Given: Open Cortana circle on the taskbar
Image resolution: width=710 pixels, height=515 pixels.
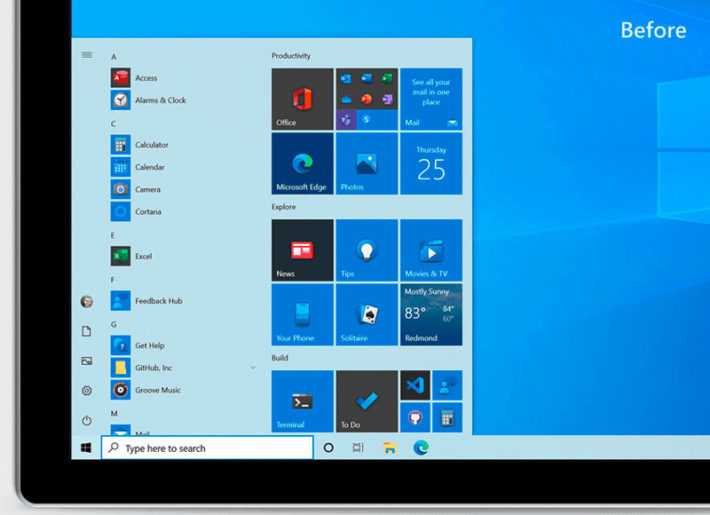Looking at the screenshot, I should (x=329, y=448).
